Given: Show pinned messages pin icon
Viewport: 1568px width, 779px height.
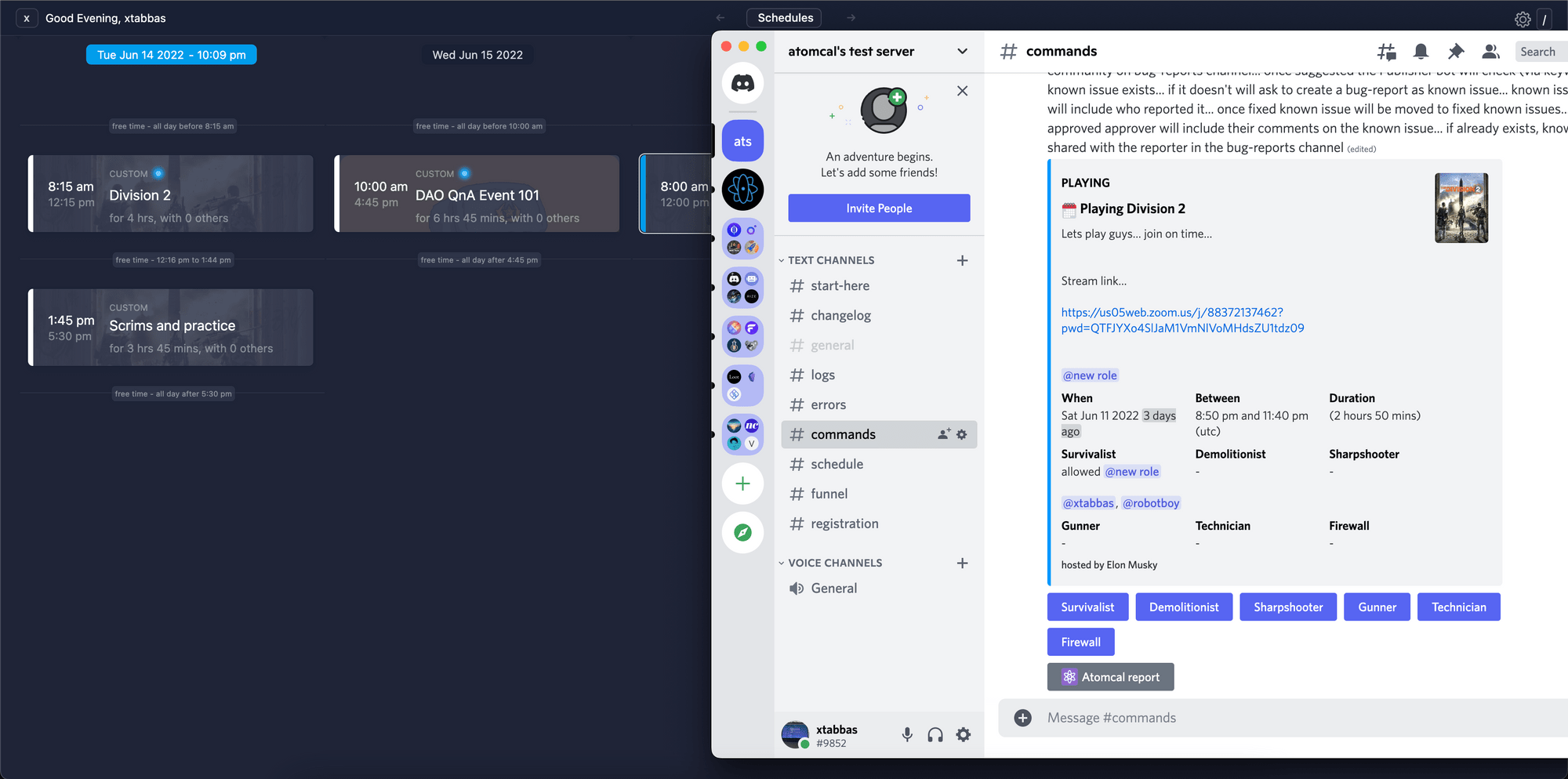Looking at the screenshot, I should pos(1456,52).
